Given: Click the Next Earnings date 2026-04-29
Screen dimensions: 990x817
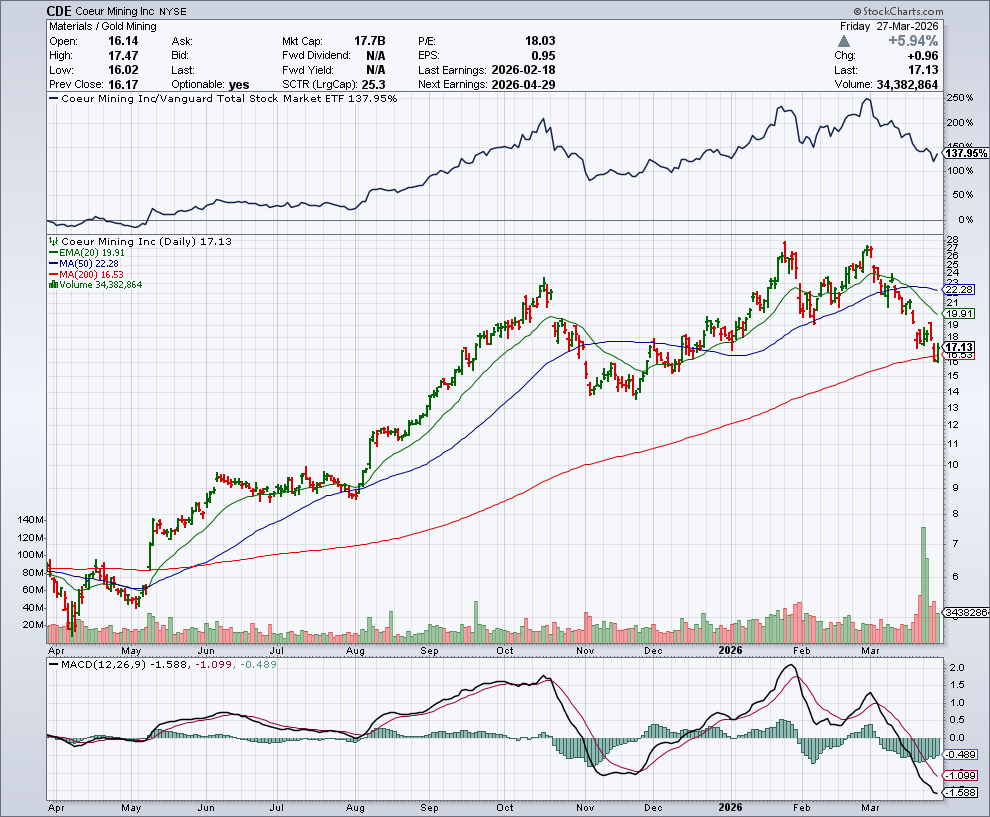Looking at the screenshot, I should [x=523, y=85].
